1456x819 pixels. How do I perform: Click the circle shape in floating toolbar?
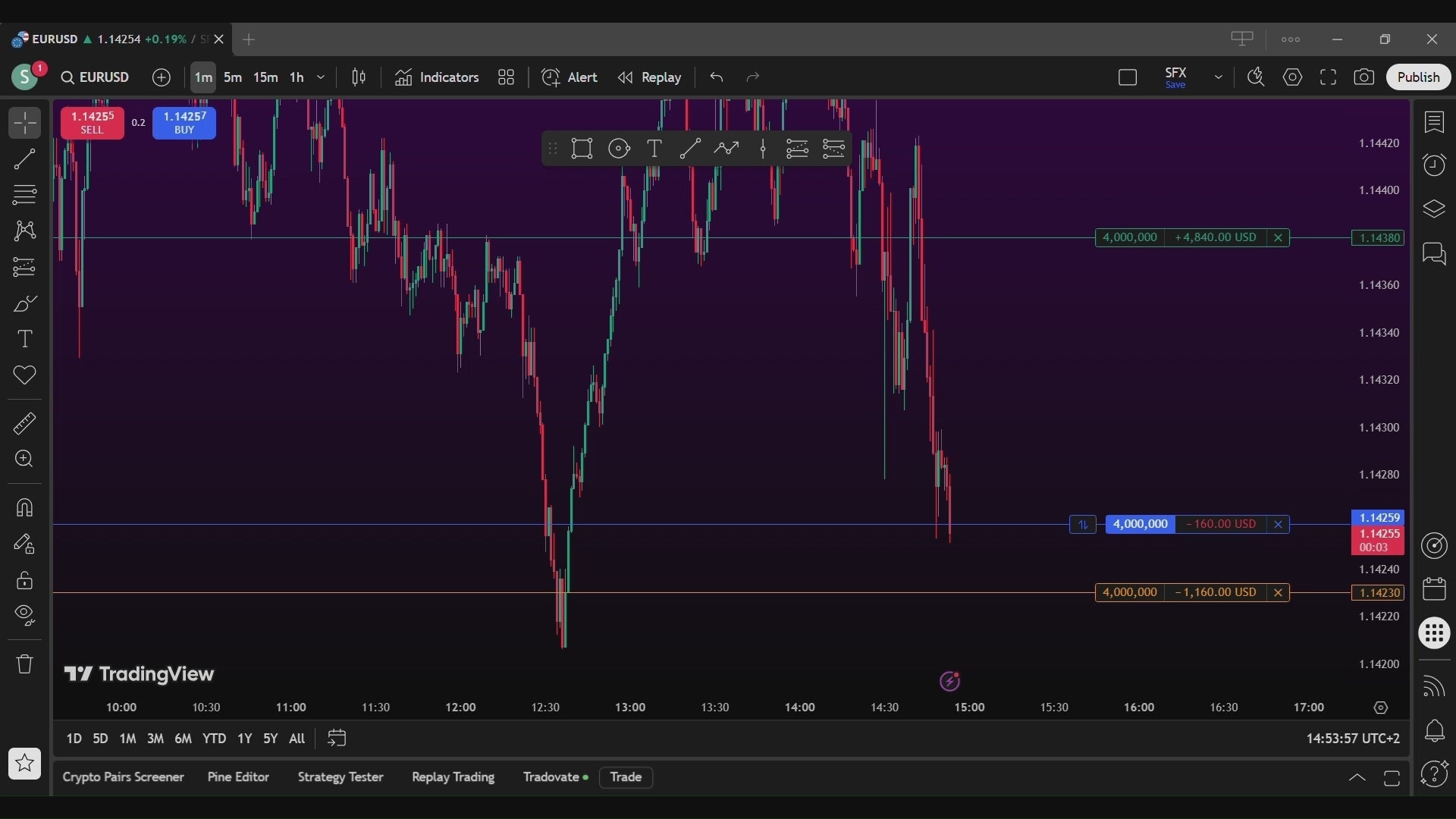619,149
